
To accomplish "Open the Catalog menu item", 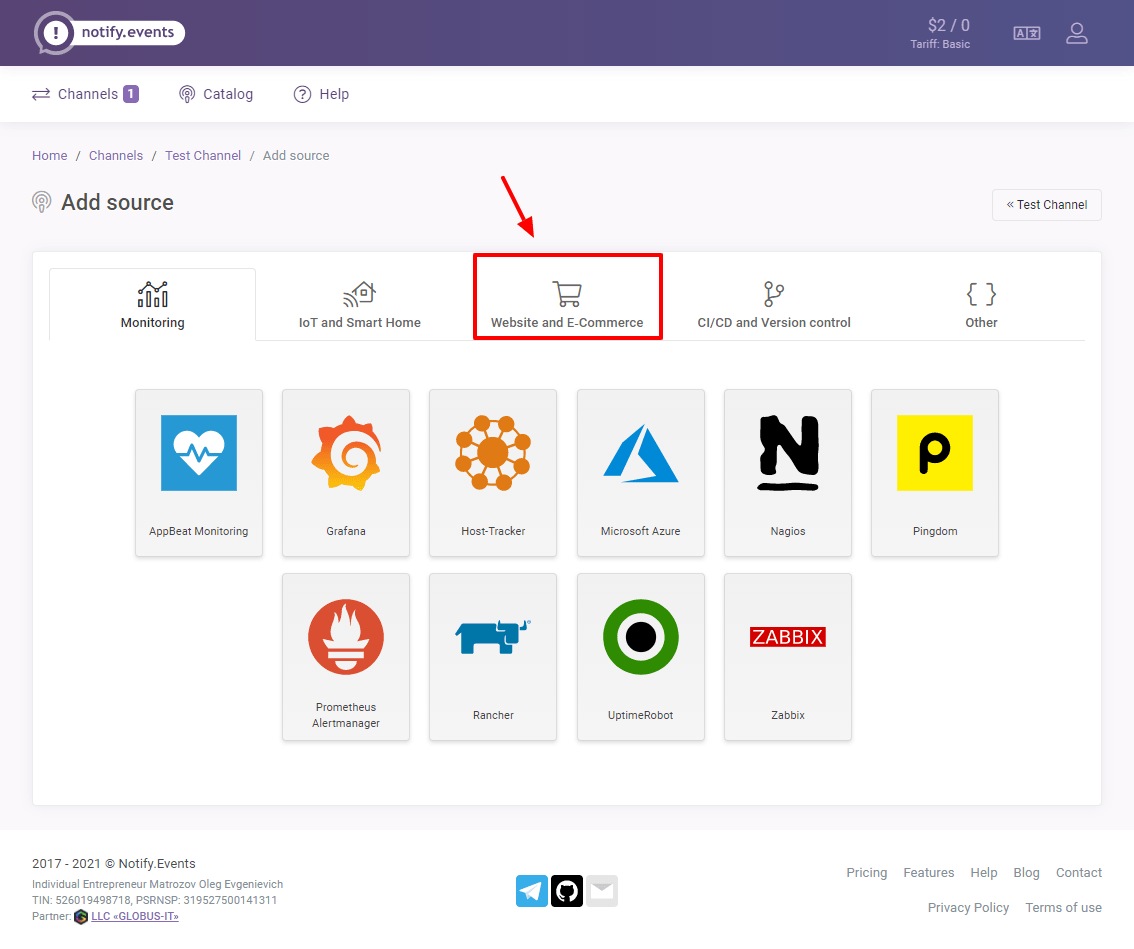I will 216,94.
